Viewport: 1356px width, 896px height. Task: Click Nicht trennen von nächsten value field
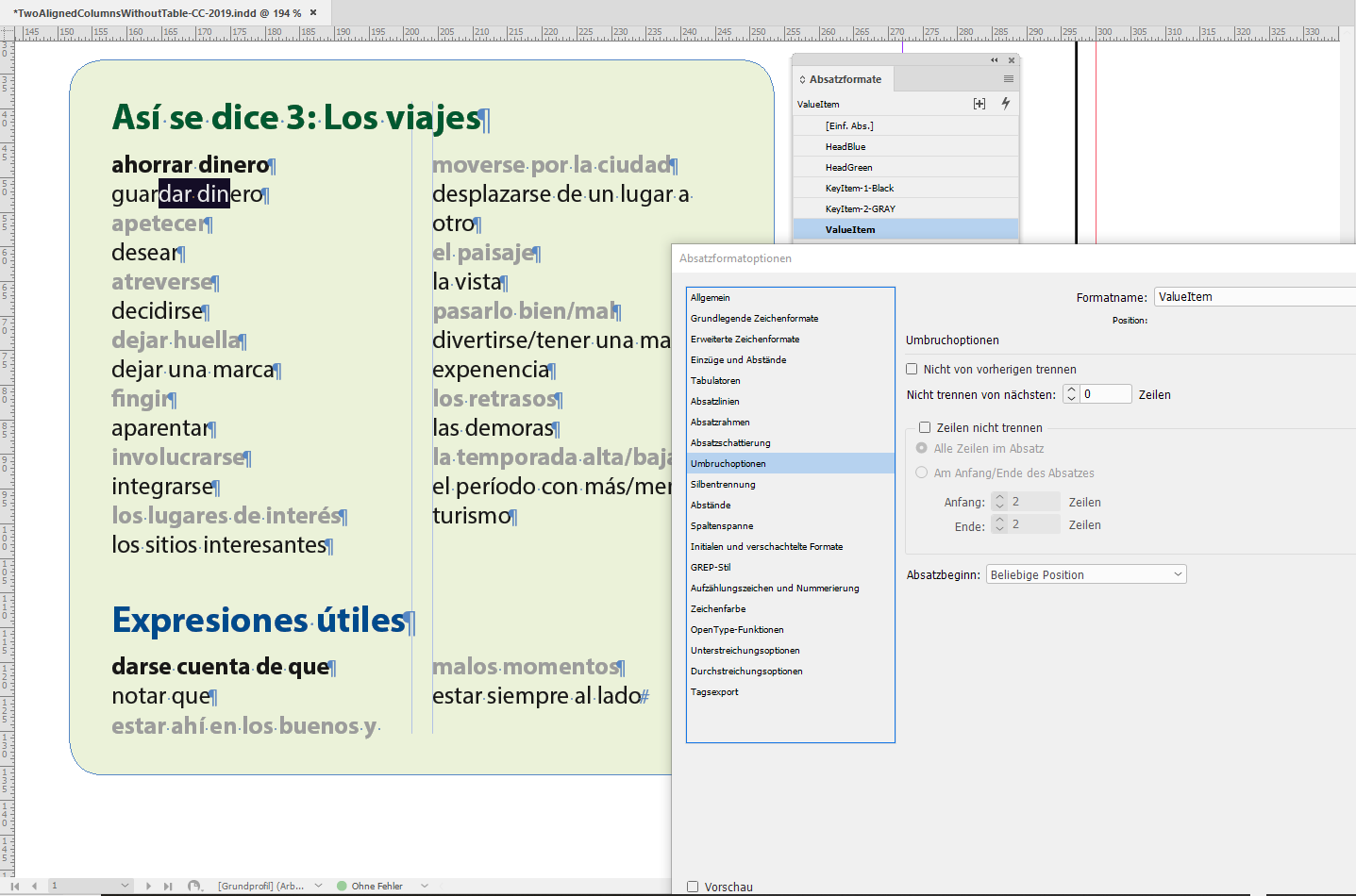(1105, 394)
